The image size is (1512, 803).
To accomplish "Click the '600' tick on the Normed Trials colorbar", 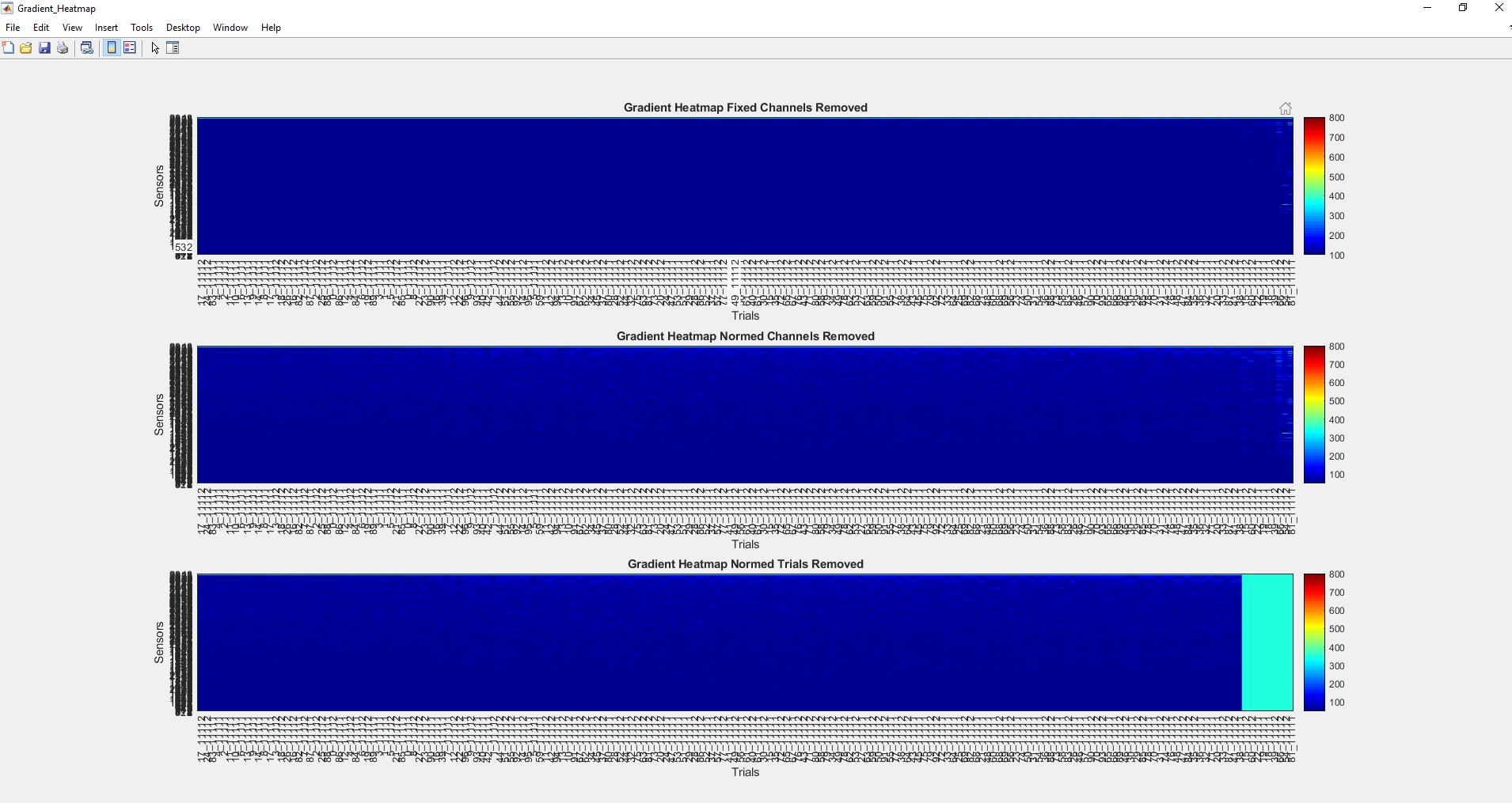I will click(1337, 611).
